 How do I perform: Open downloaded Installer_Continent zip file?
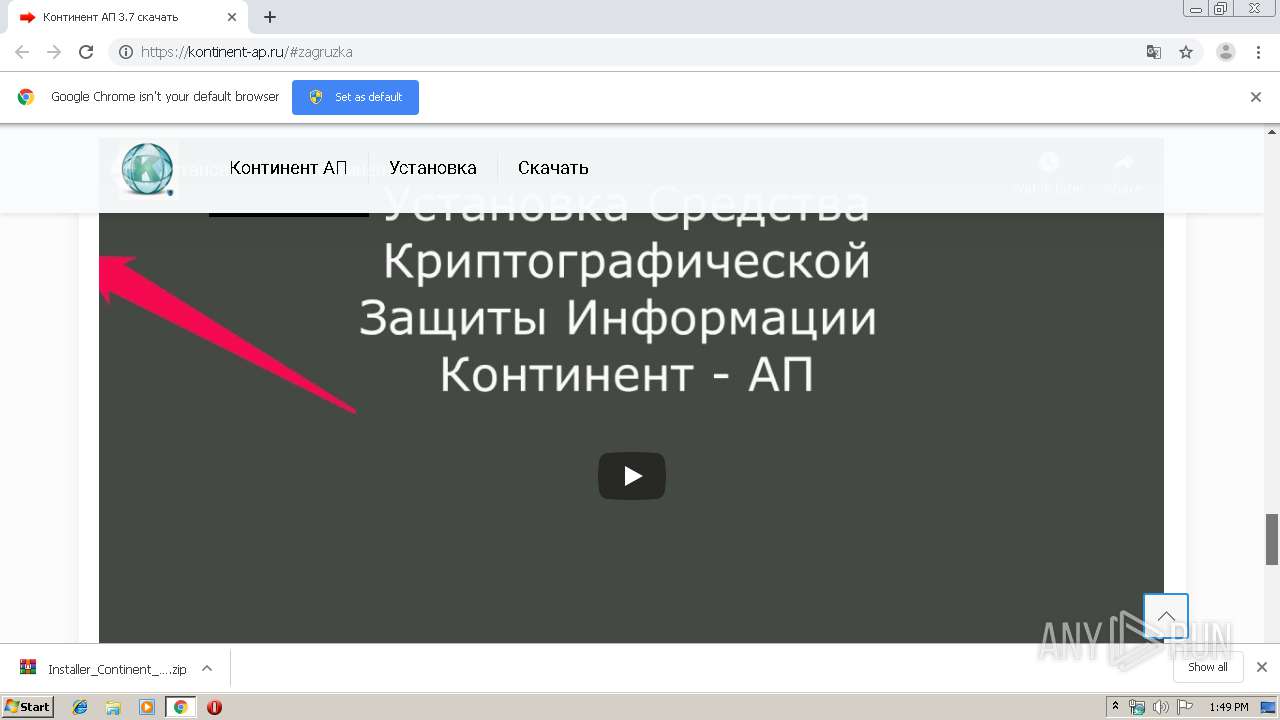coord(103,669)
